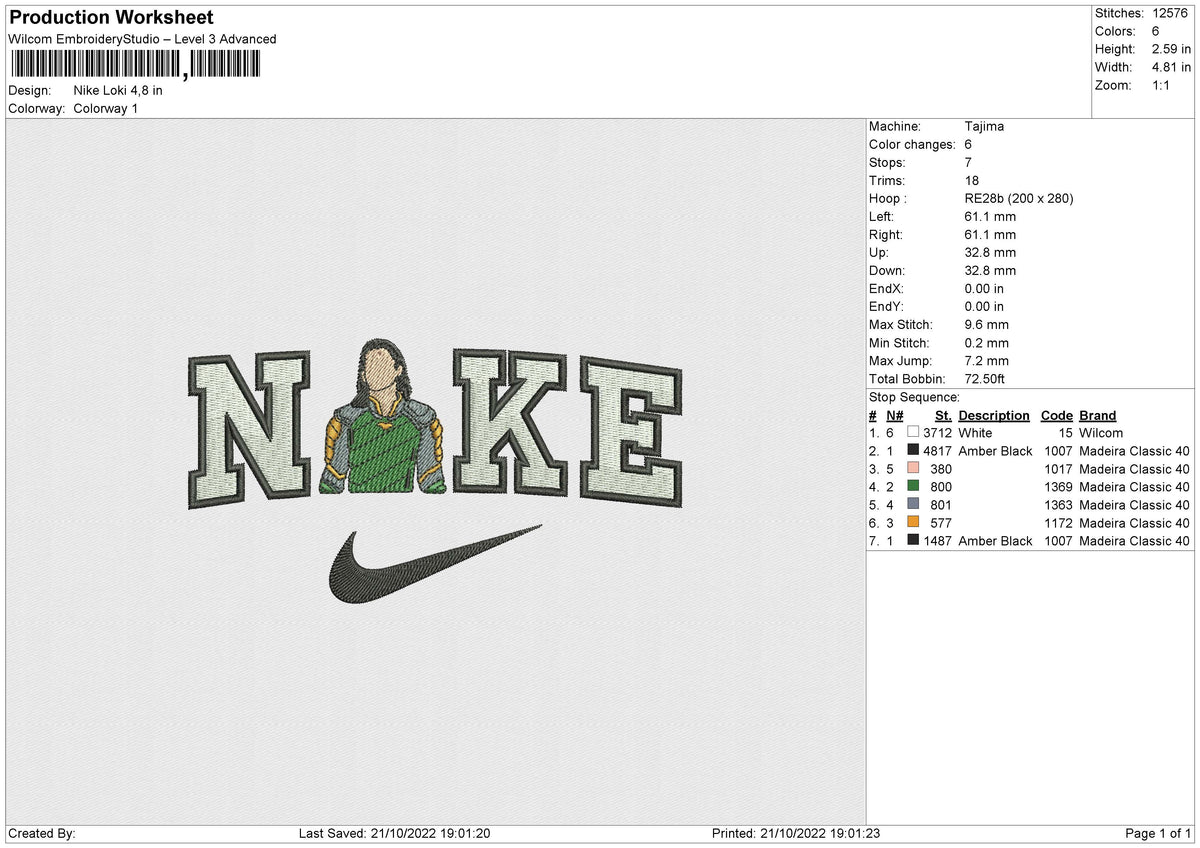The height and width of the screenshot is (848, 1200).
Task: Open the Colorway 1 selector
Action: pos(106,108)
